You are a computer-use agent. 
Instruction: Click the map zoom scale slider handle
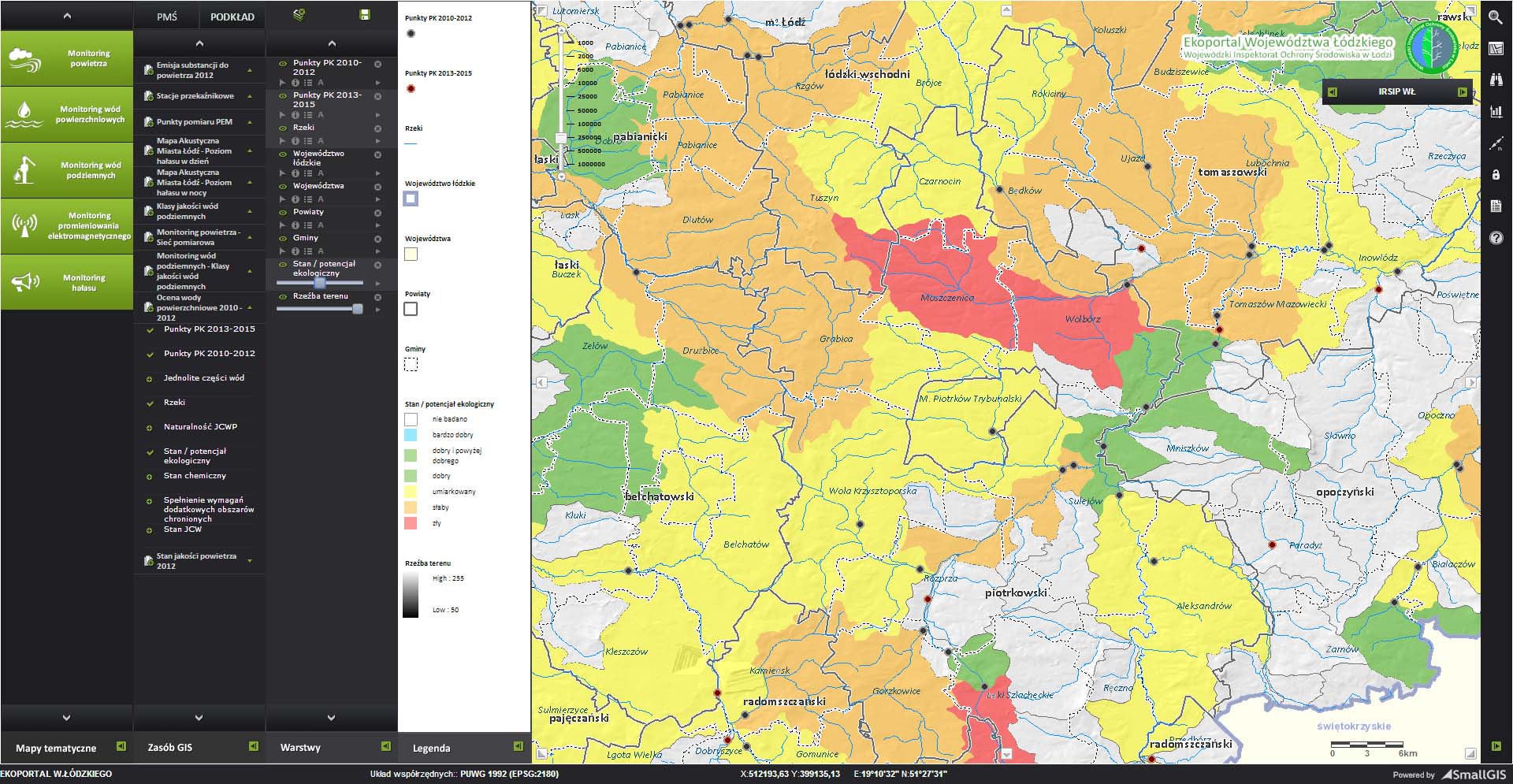561,138
